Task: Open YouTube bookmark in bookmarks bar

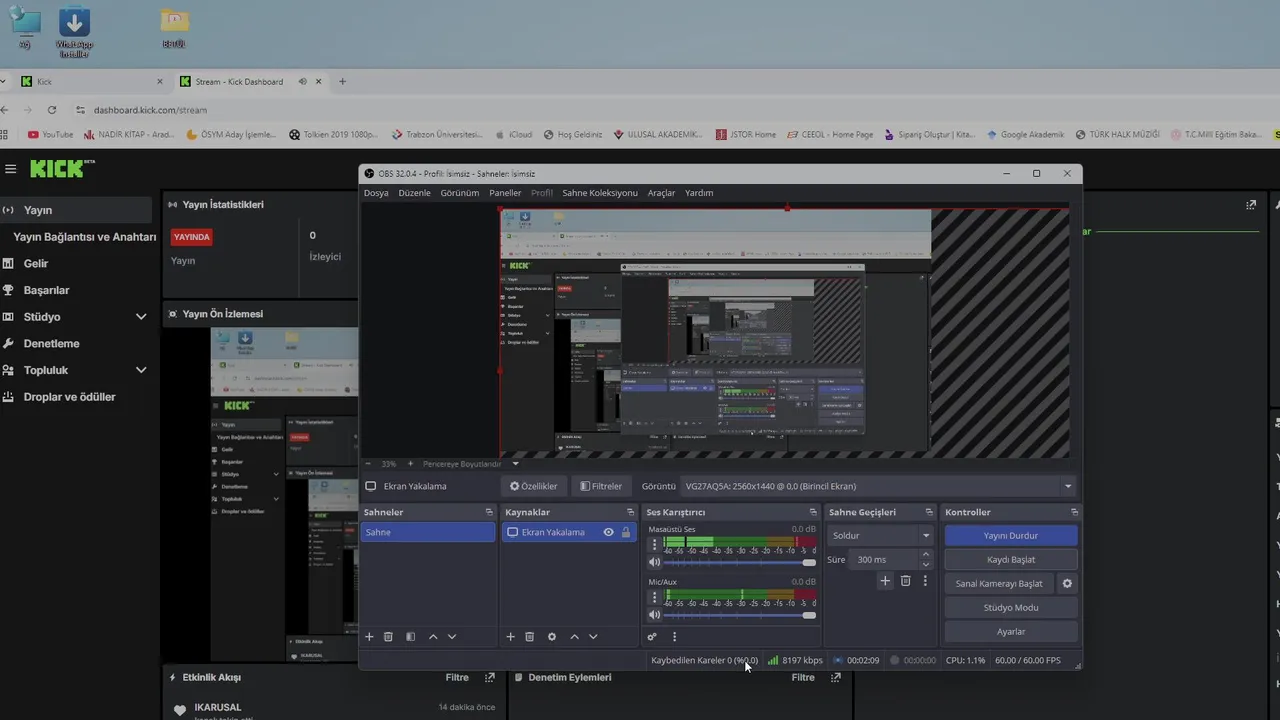Action: [50, 134]
